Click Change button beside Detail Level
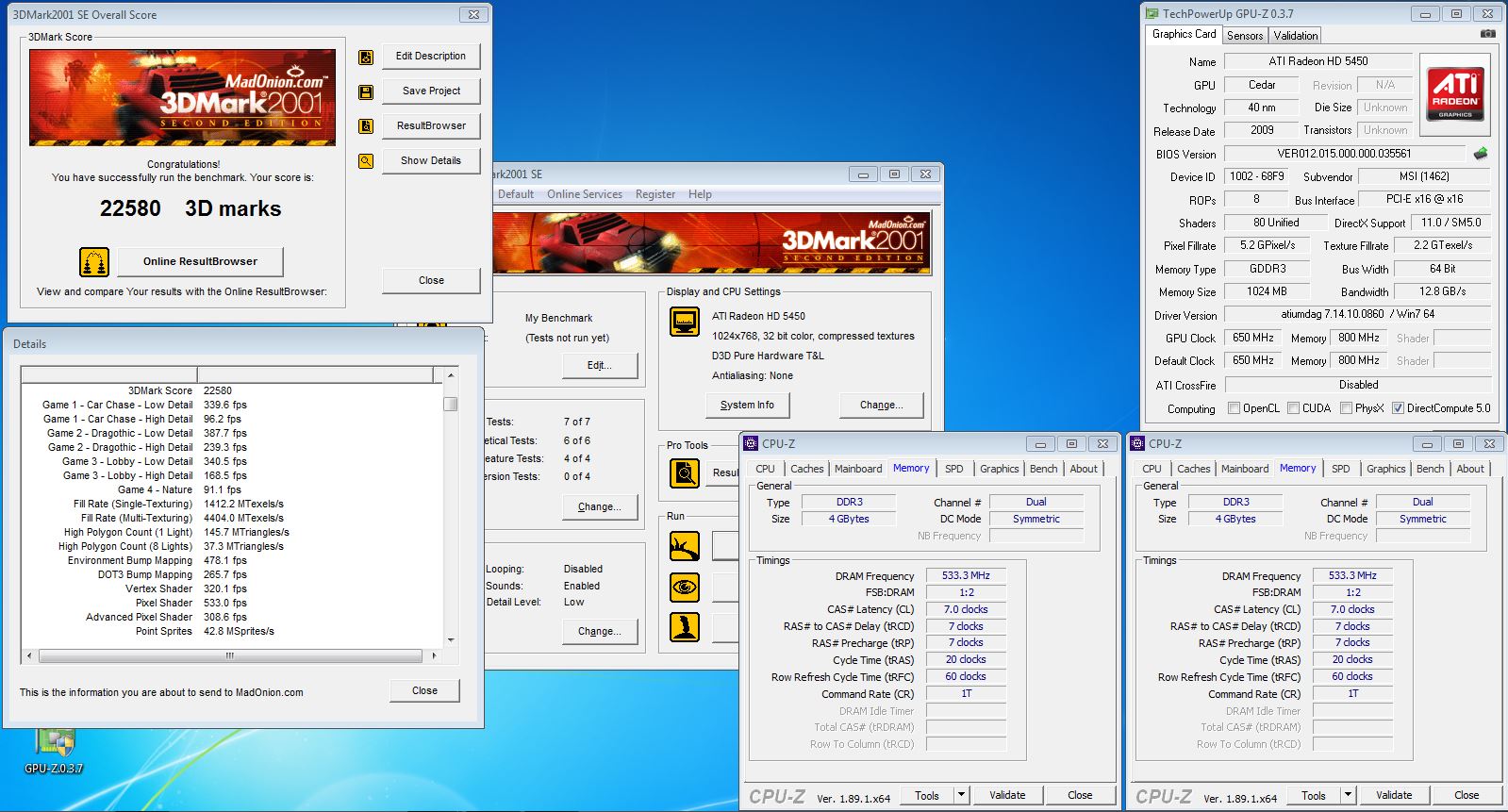Viewport: 1508px width, 812px height. coord(600,632)
